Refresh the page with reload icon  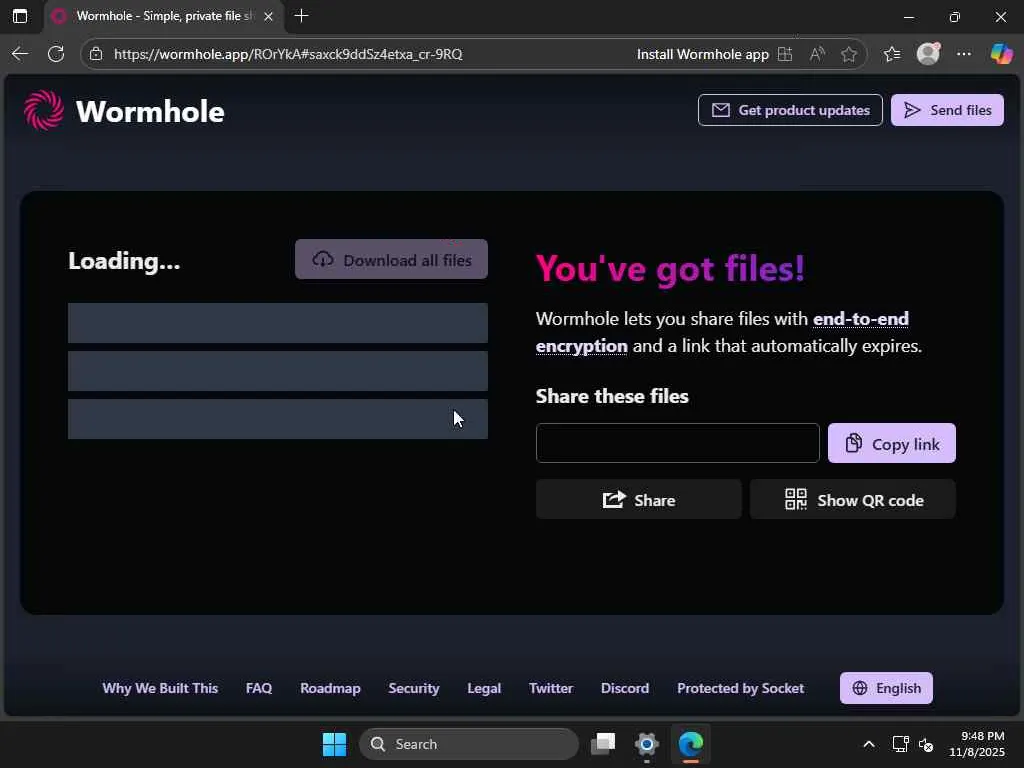56,54
